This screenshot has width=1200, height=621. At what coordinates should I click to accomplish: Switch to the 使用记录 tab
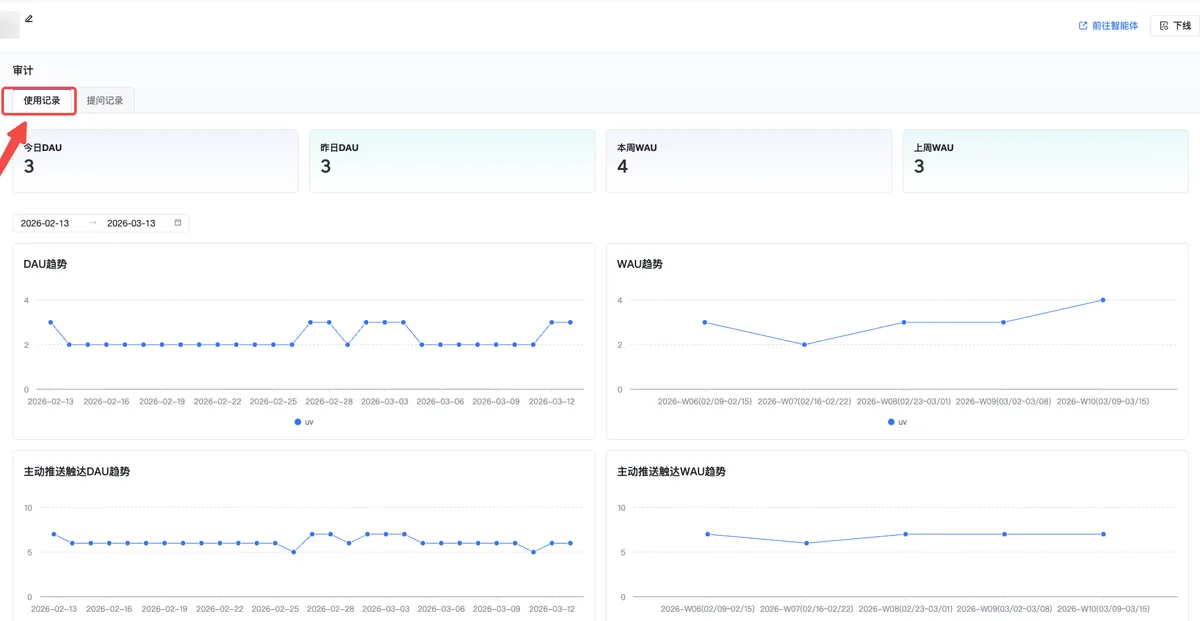tap(41, 101)
